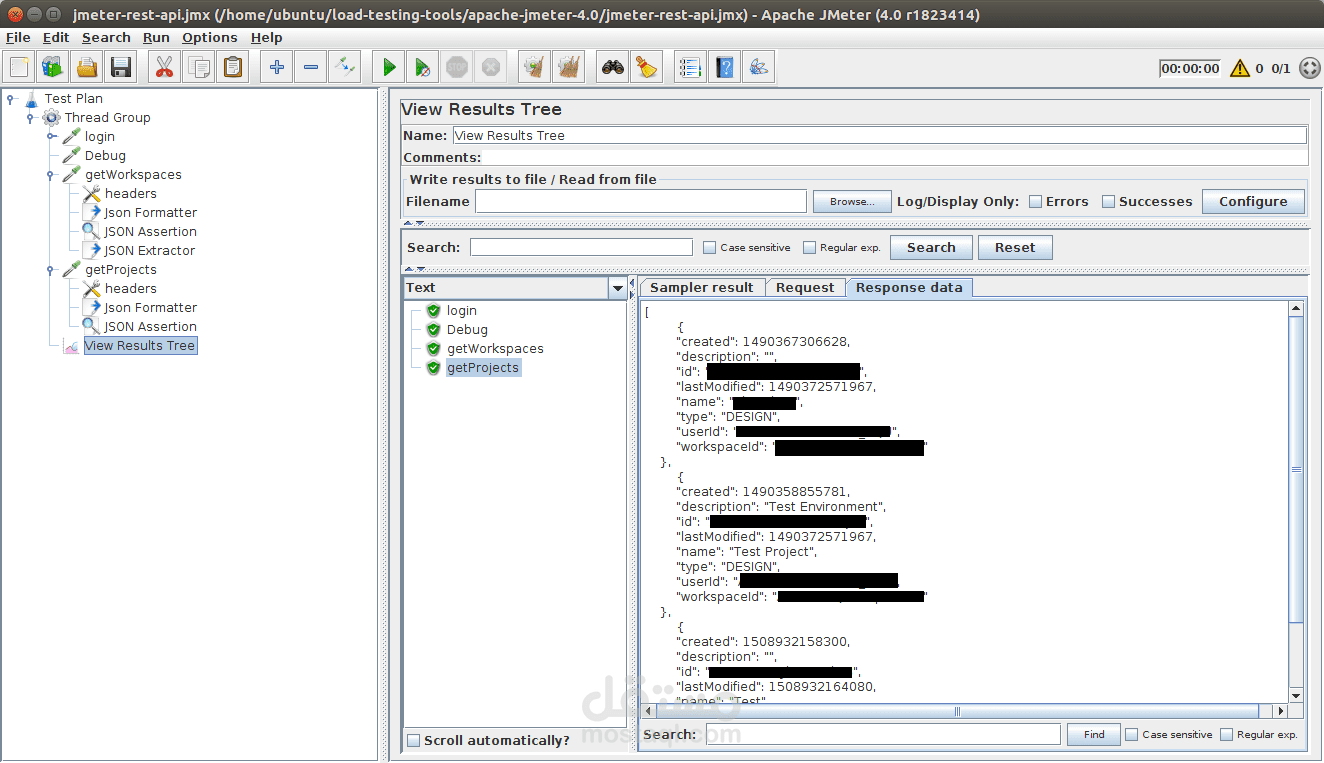Tick the Successes checkbox
The image size is (1324, 763).
(1108, 201)
